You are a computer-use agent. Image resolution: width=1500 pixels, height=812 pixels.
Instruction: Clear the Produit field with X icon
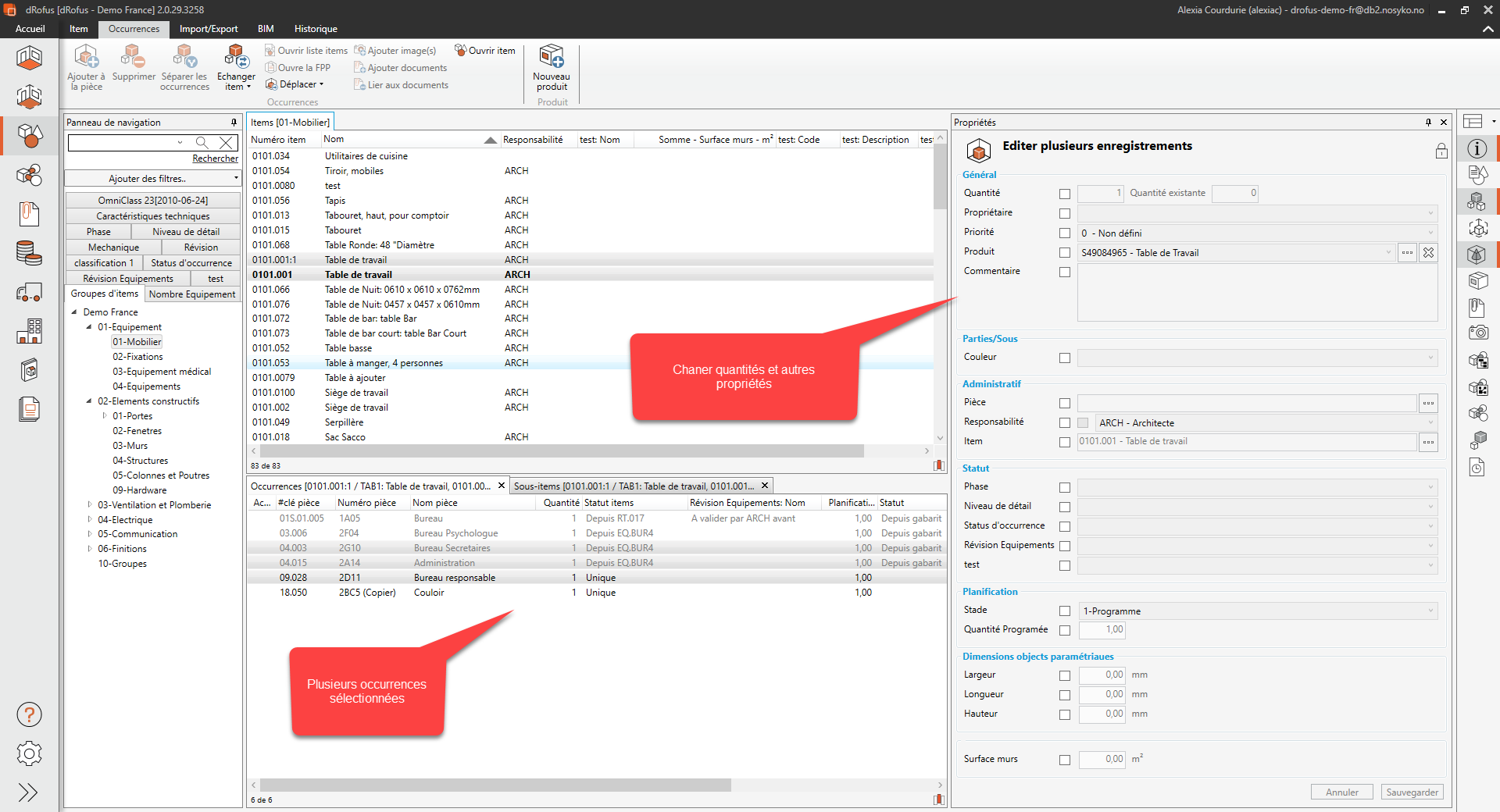(x=1428, y=252)
